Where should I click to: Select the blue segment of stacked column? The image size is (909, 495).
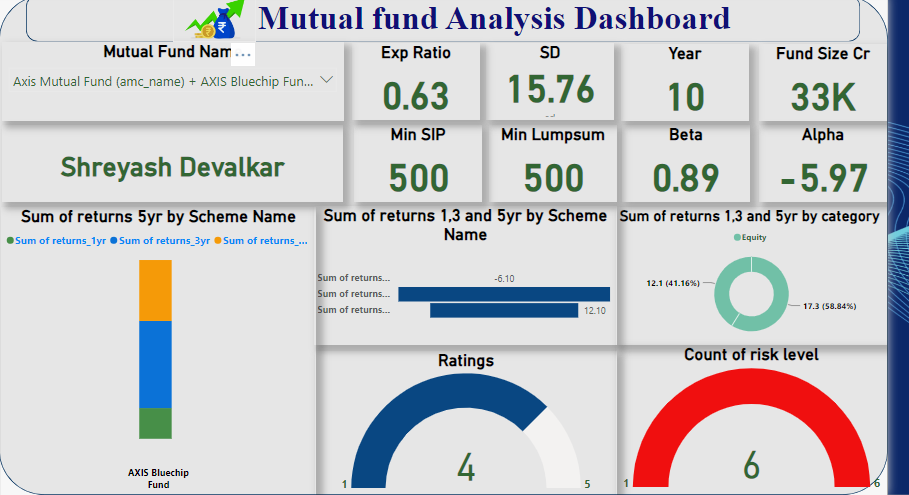[155, 364]
